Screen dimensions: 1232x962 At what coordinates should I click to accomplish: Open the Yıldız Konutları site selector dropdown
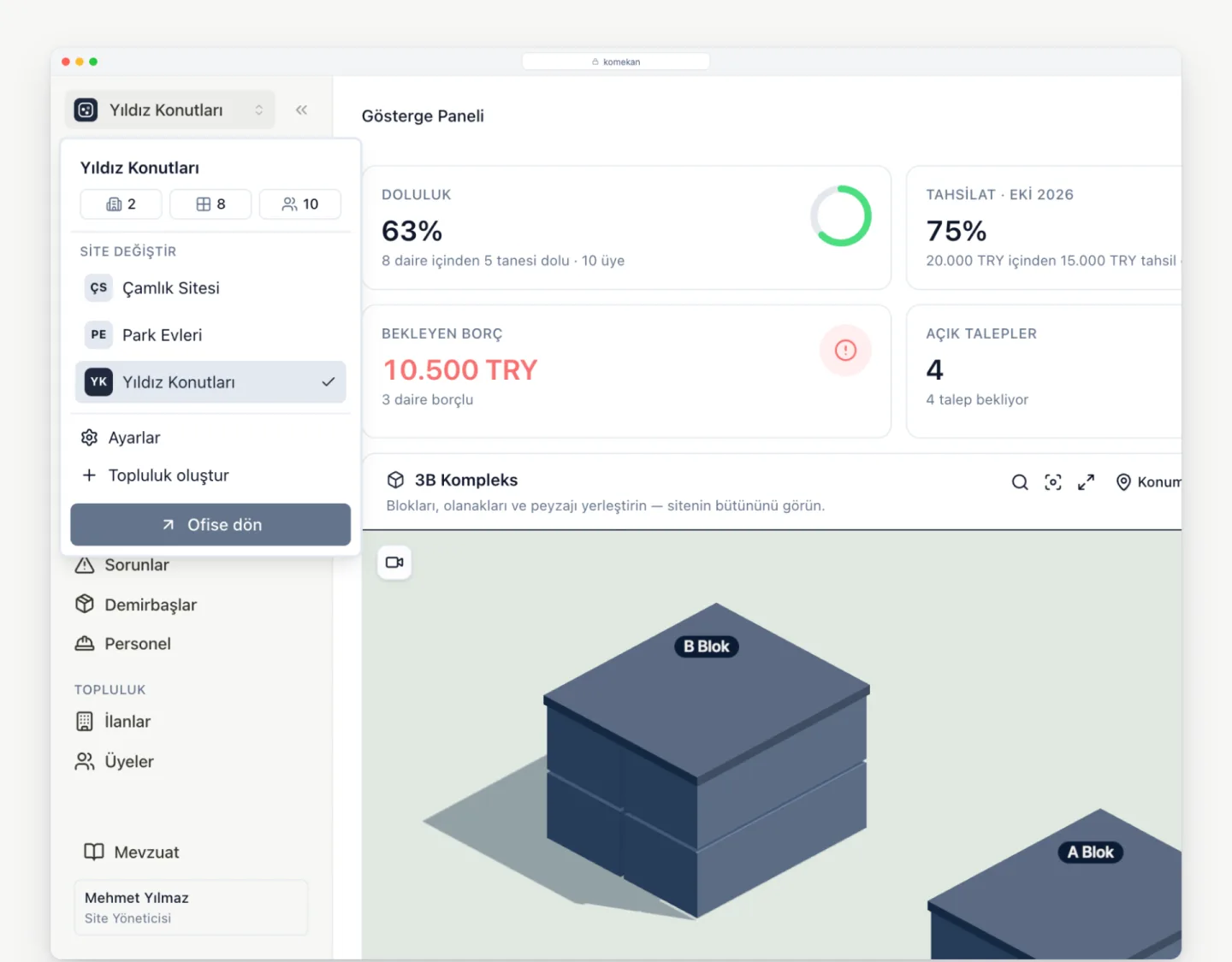click(x=169, y=109)
